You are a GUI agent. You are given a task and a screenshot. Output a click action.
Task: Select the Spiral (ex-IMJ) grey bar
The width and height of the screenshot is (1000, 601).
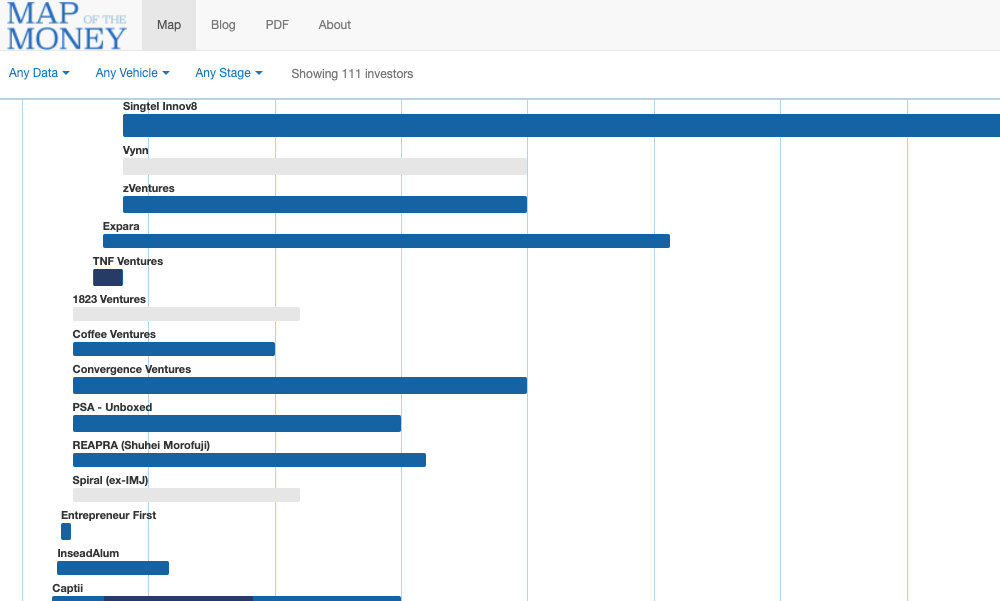pyautogui.click(x=186, y=495)
